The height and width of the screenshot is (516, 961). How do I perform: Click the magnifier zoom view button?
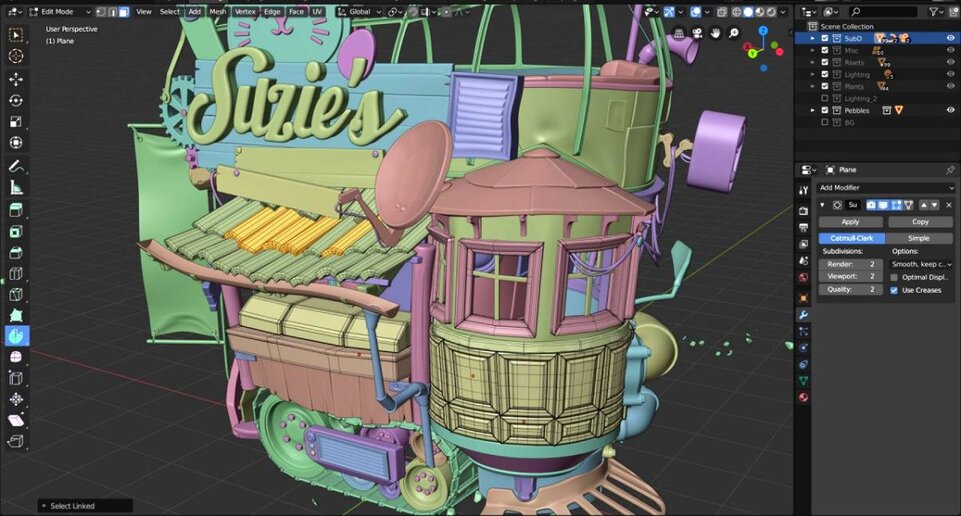(x=734, y=33)
